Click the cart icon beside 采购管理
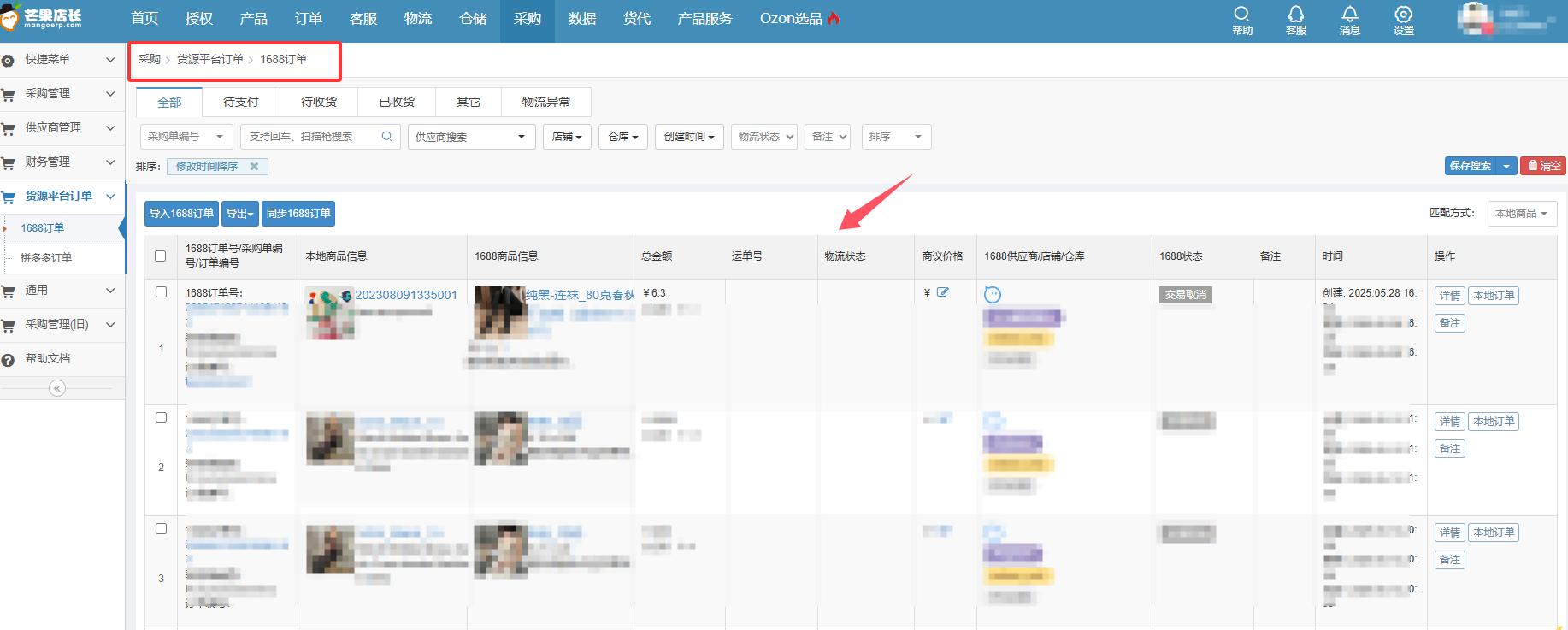 click(9, 95)
